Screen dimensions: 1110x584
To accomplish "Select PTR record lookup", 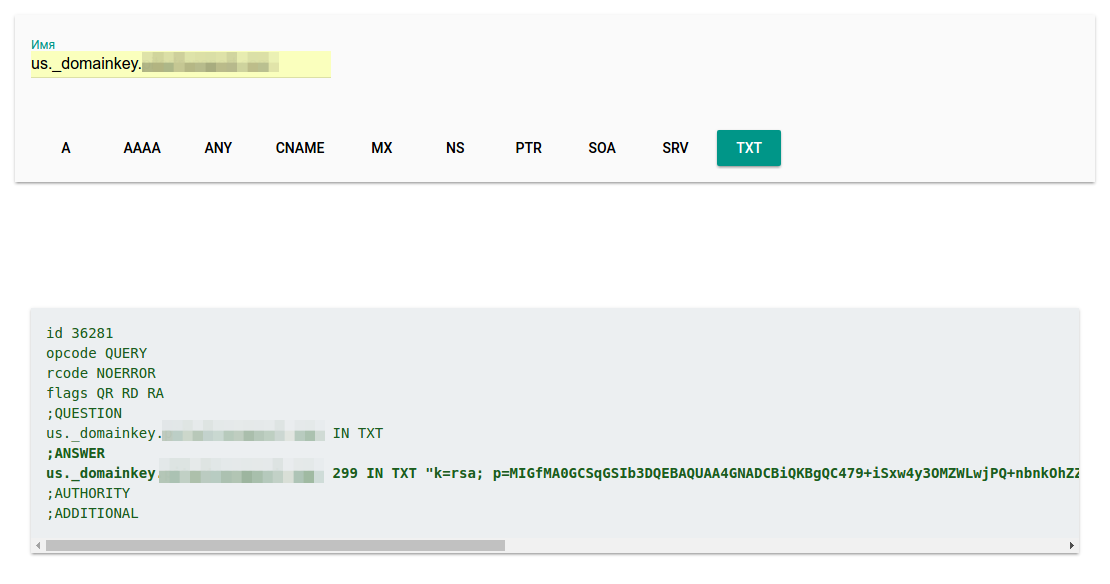I will [528, 148].
